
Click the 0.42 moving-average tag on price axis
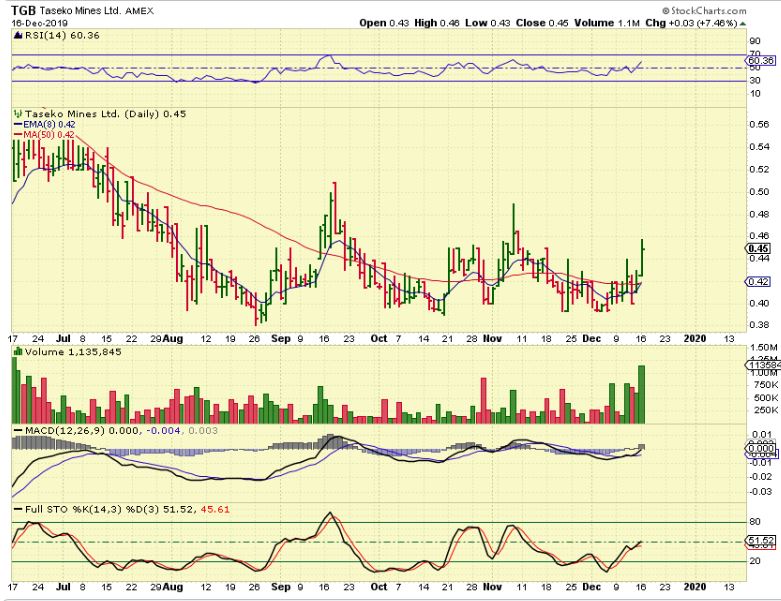point(759,282)
